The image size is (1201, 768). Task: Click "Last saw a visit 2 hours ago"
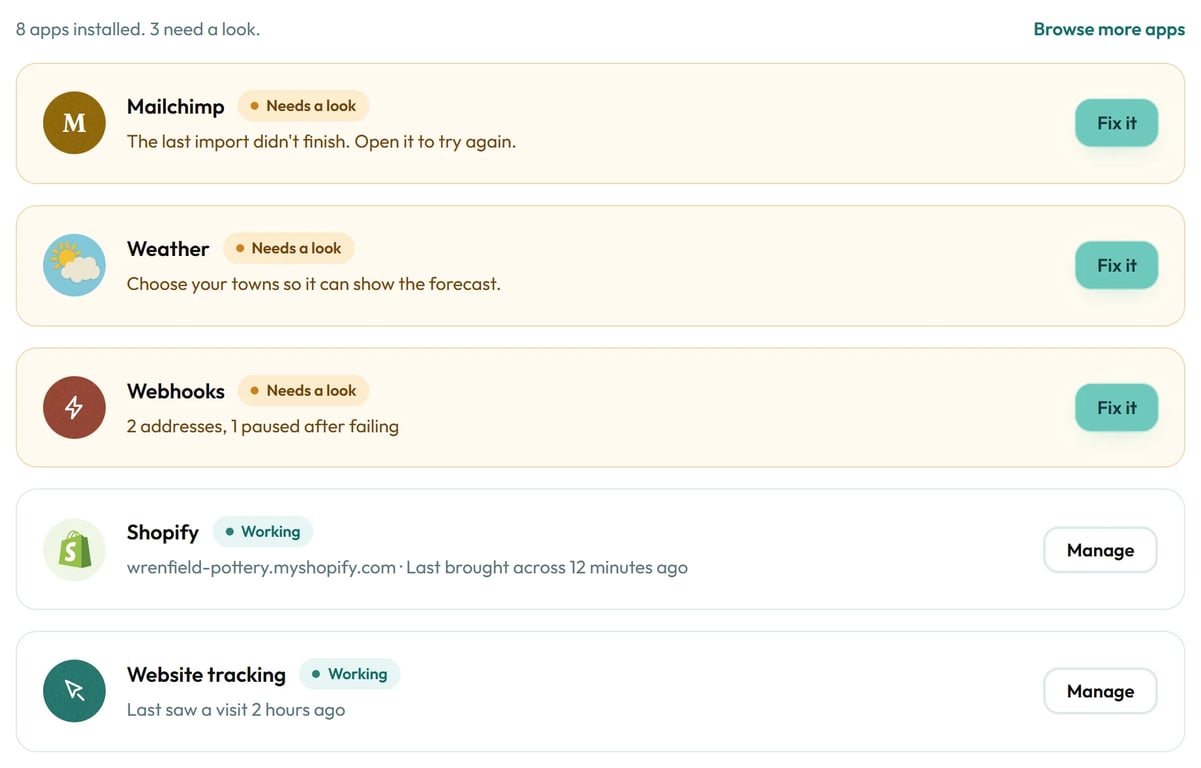point(236,710)
